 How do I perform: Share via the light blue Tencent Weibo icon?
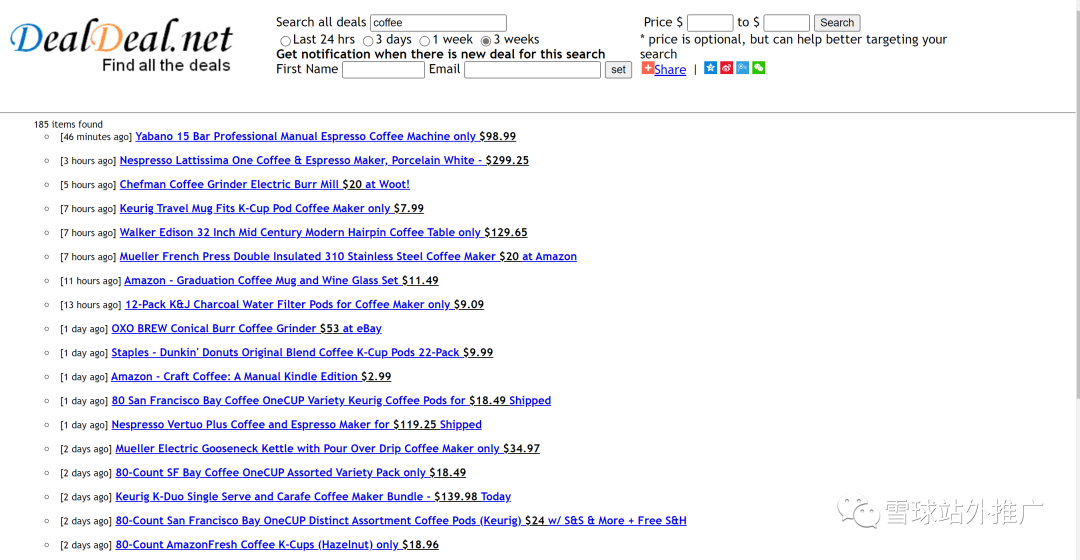742,68
